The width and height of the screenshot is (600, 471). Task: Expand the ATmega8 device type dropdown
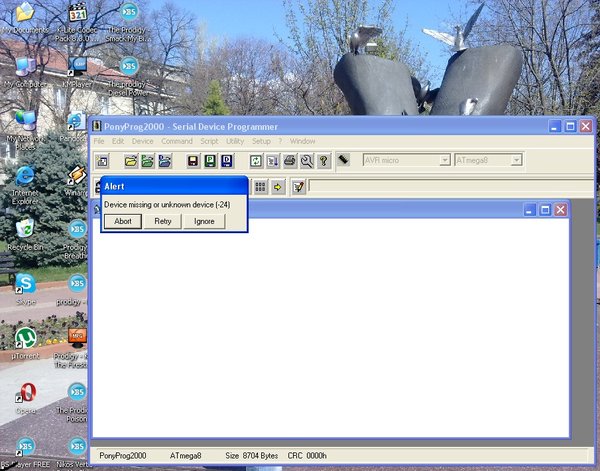coord(516,160)
